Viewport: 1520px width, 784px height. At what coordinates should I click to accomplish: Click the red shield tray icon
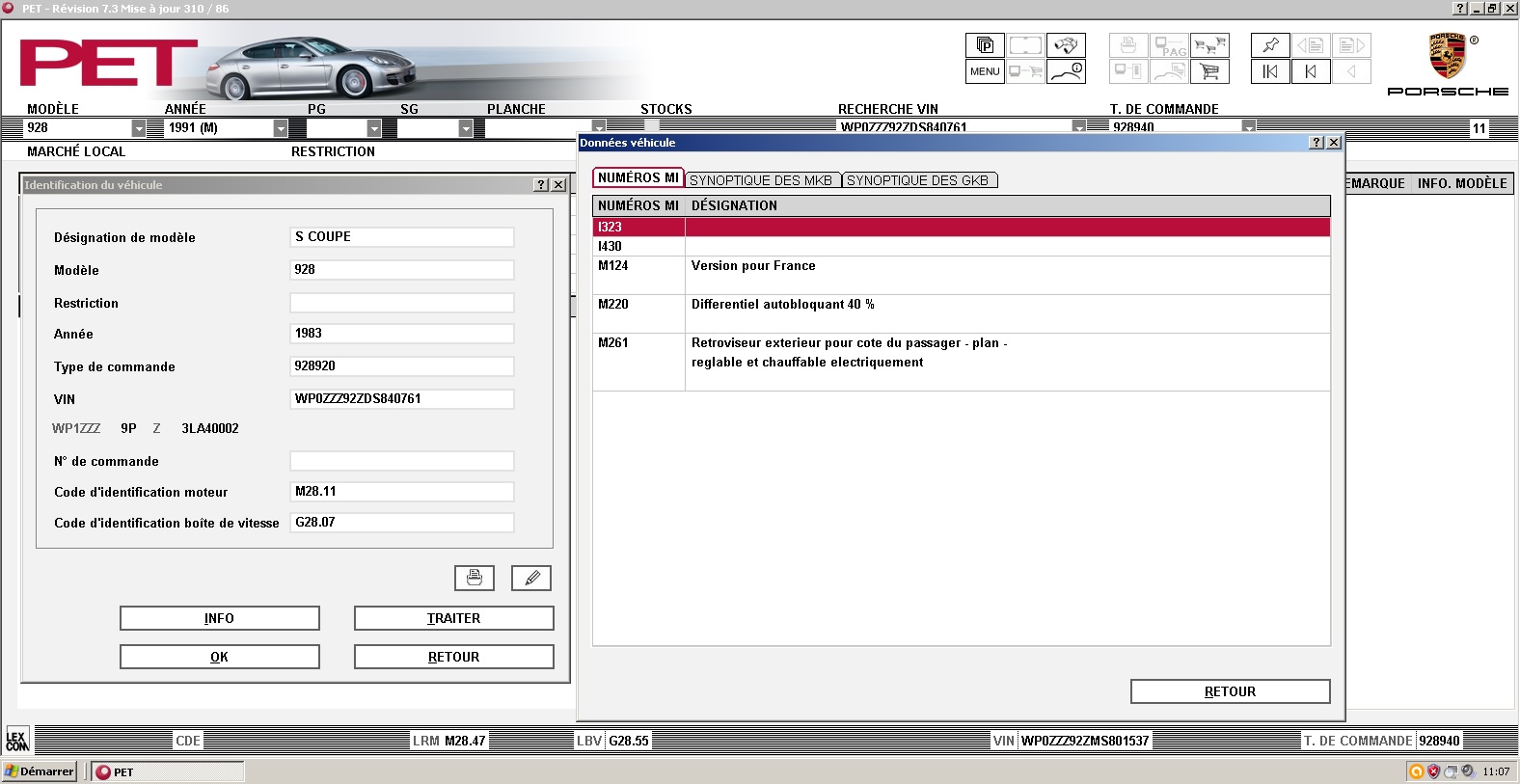(x=1433, y=771)
